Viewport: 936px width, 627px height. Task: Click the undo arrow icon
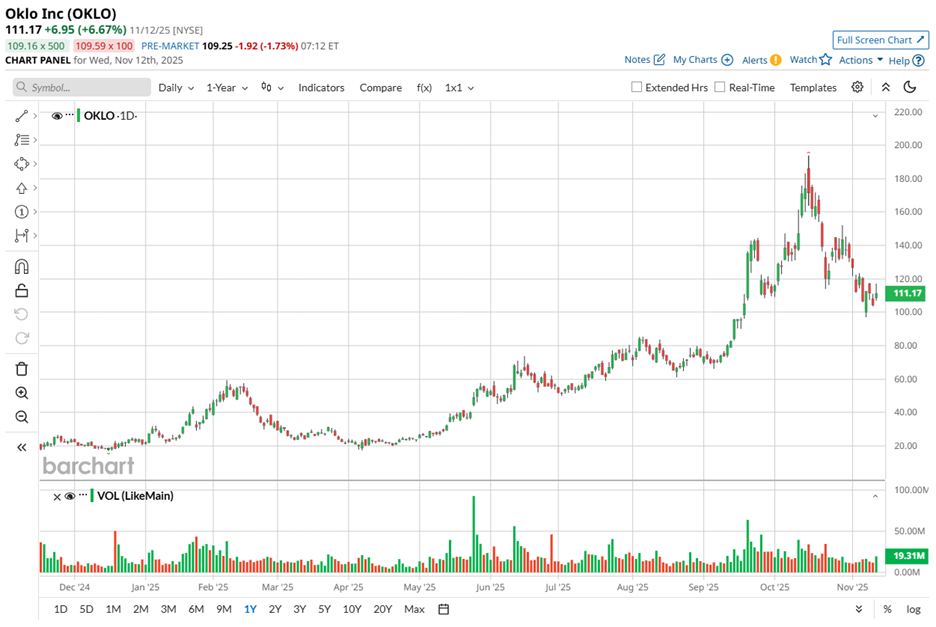tap(21, 314)
